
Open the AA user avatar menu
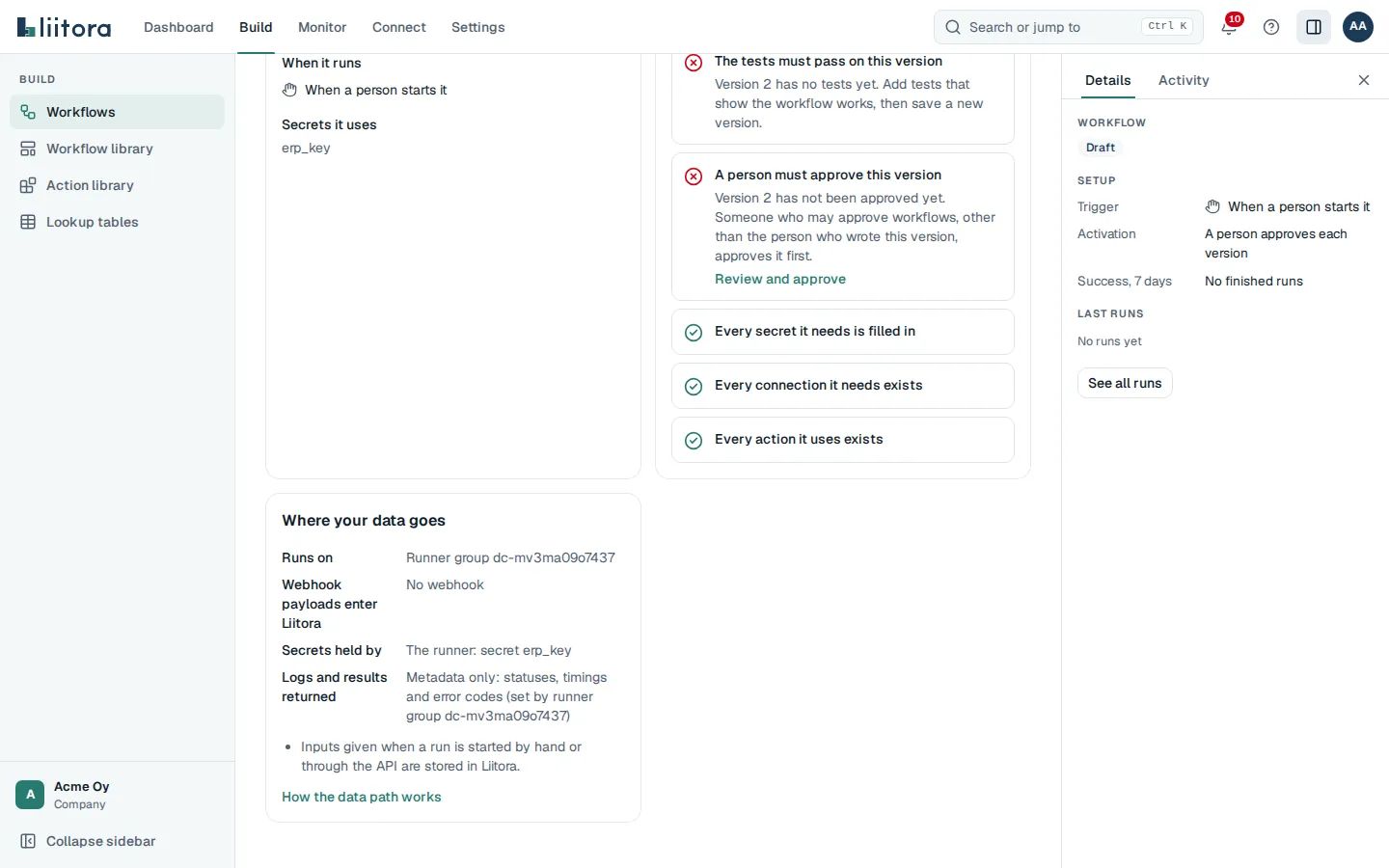(x=1358, y=27)
